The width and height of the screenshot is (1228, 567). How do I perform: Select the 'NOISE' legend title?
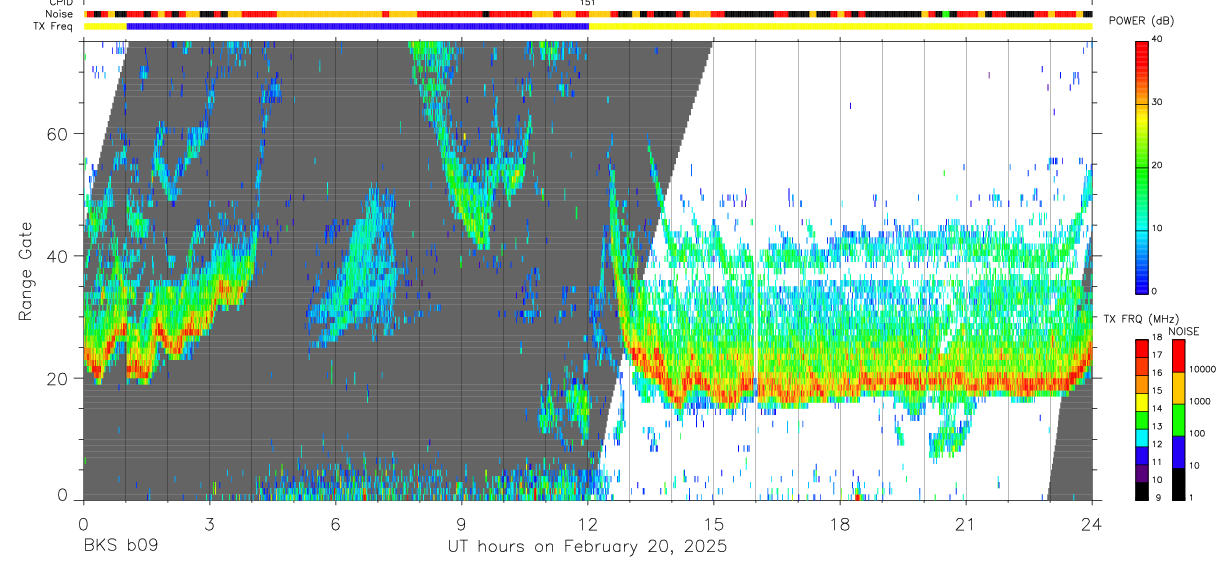[1184, 331]
